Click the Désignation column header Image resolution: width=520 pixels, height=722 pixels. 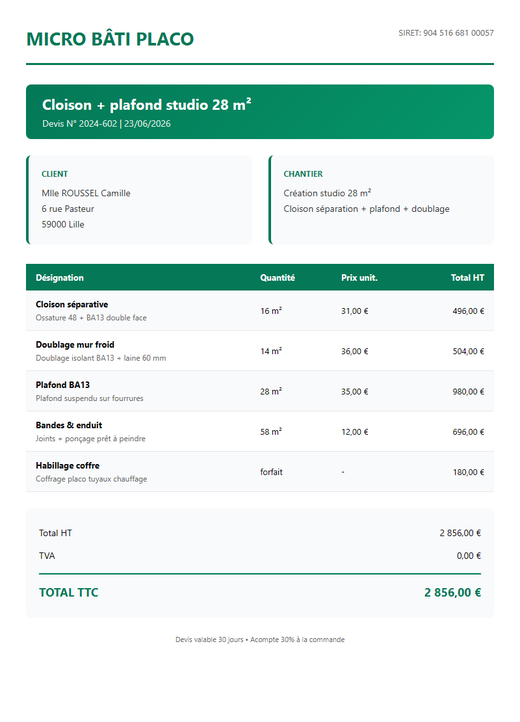point(60,278)
